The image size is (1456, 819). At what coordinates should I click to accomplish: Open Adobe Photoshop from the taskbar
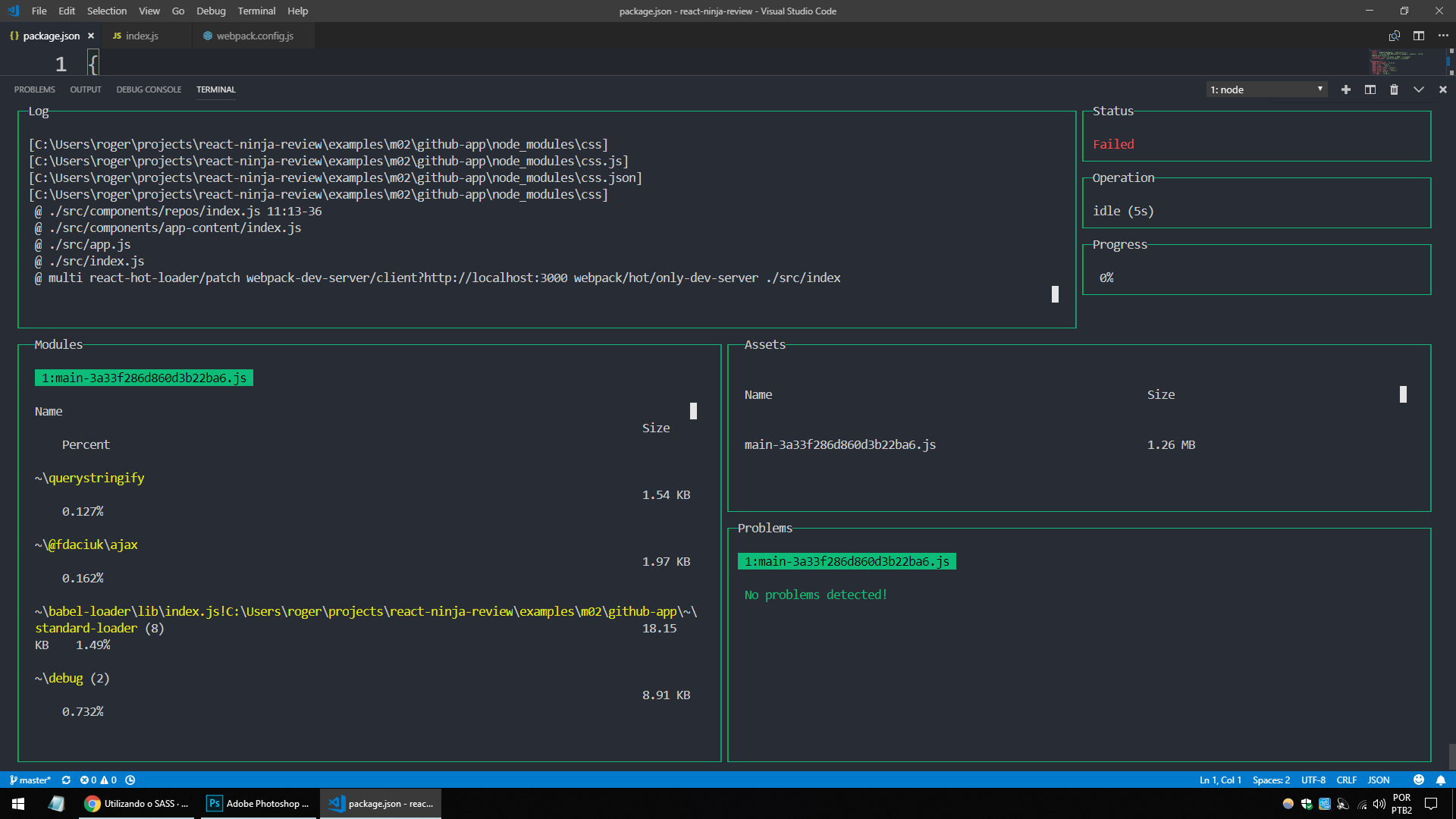pyautogui.click(x=259, y=804)
